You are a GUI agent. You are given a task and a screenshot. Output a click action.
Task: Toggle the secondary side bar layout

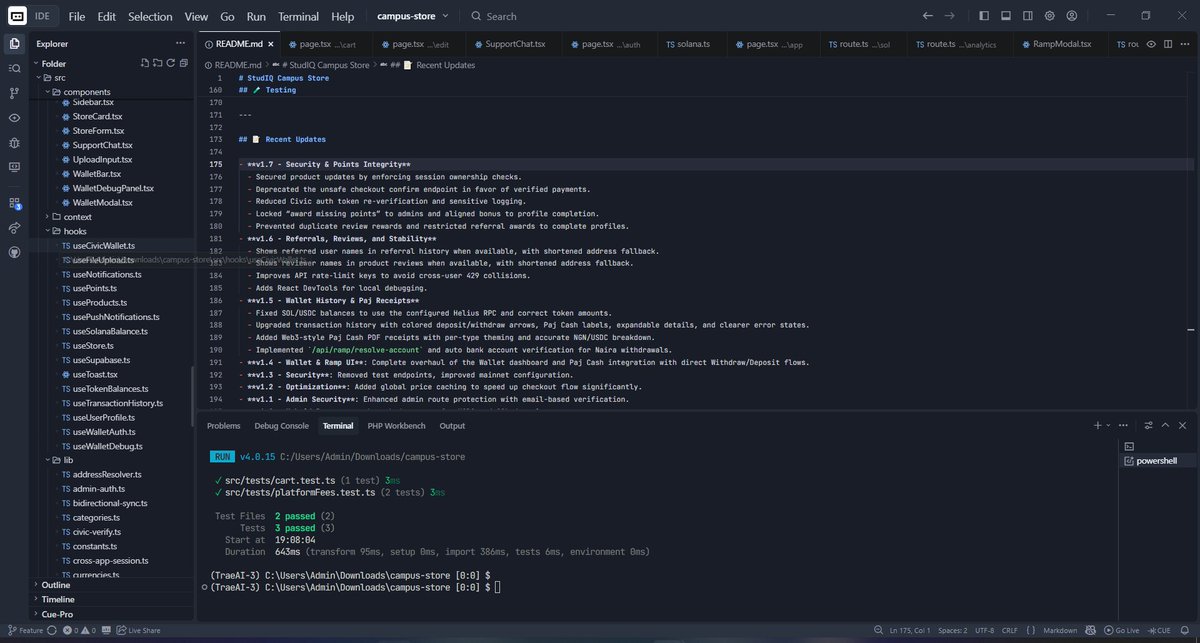coord(1028,16)
